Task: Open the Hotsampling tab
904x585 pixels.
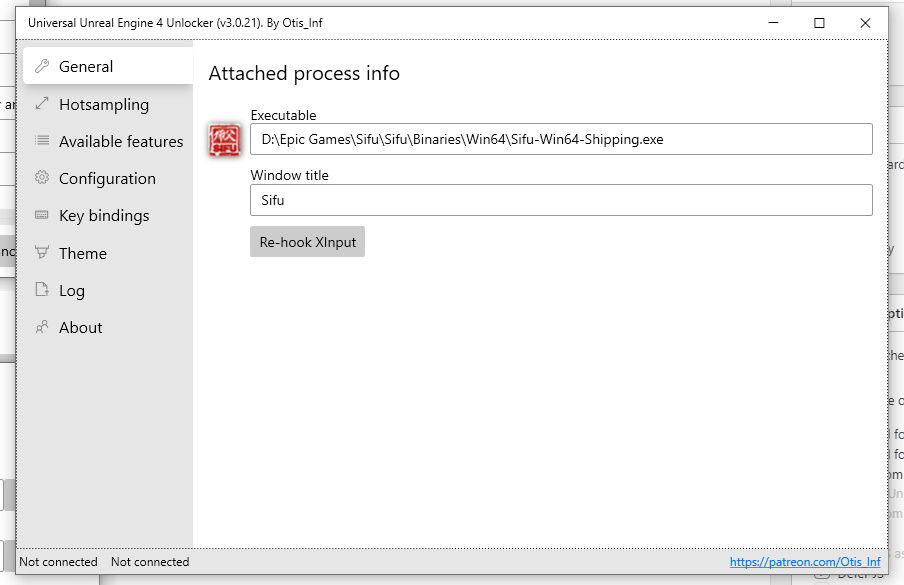Action: (x=104, y=105)
